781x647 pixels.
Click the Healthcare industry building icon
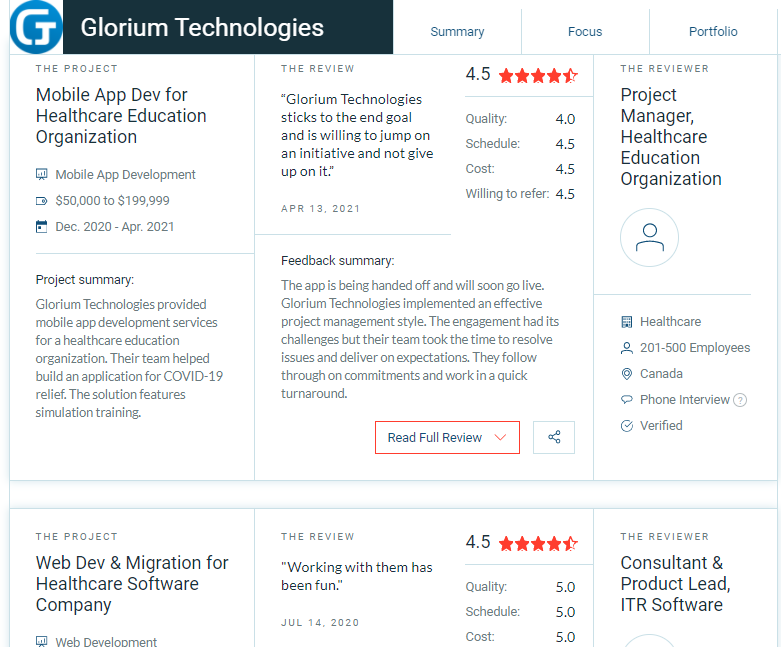(627, 322)
